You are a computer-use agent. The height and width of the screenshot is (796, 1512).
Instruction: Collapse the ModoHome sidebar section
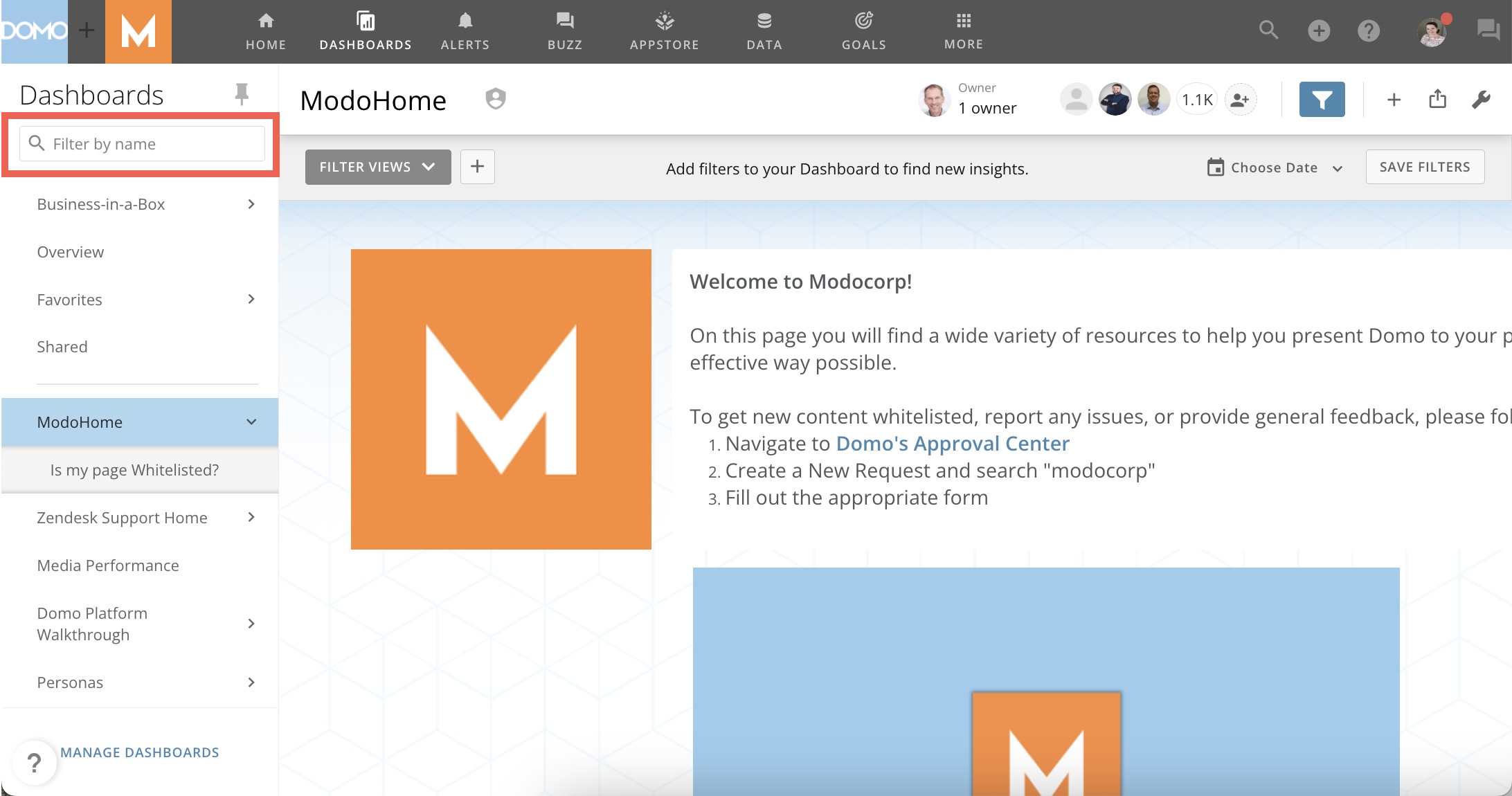click(x=251, y=422)
